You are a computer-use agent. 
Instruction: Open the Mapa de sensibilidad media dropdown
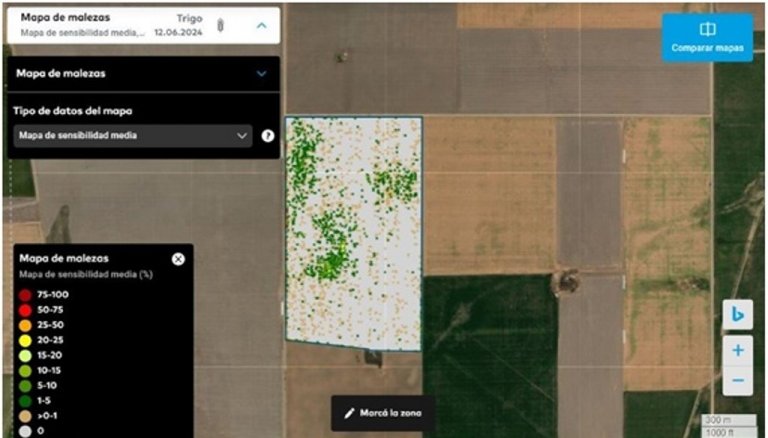(x=132, y=135)
